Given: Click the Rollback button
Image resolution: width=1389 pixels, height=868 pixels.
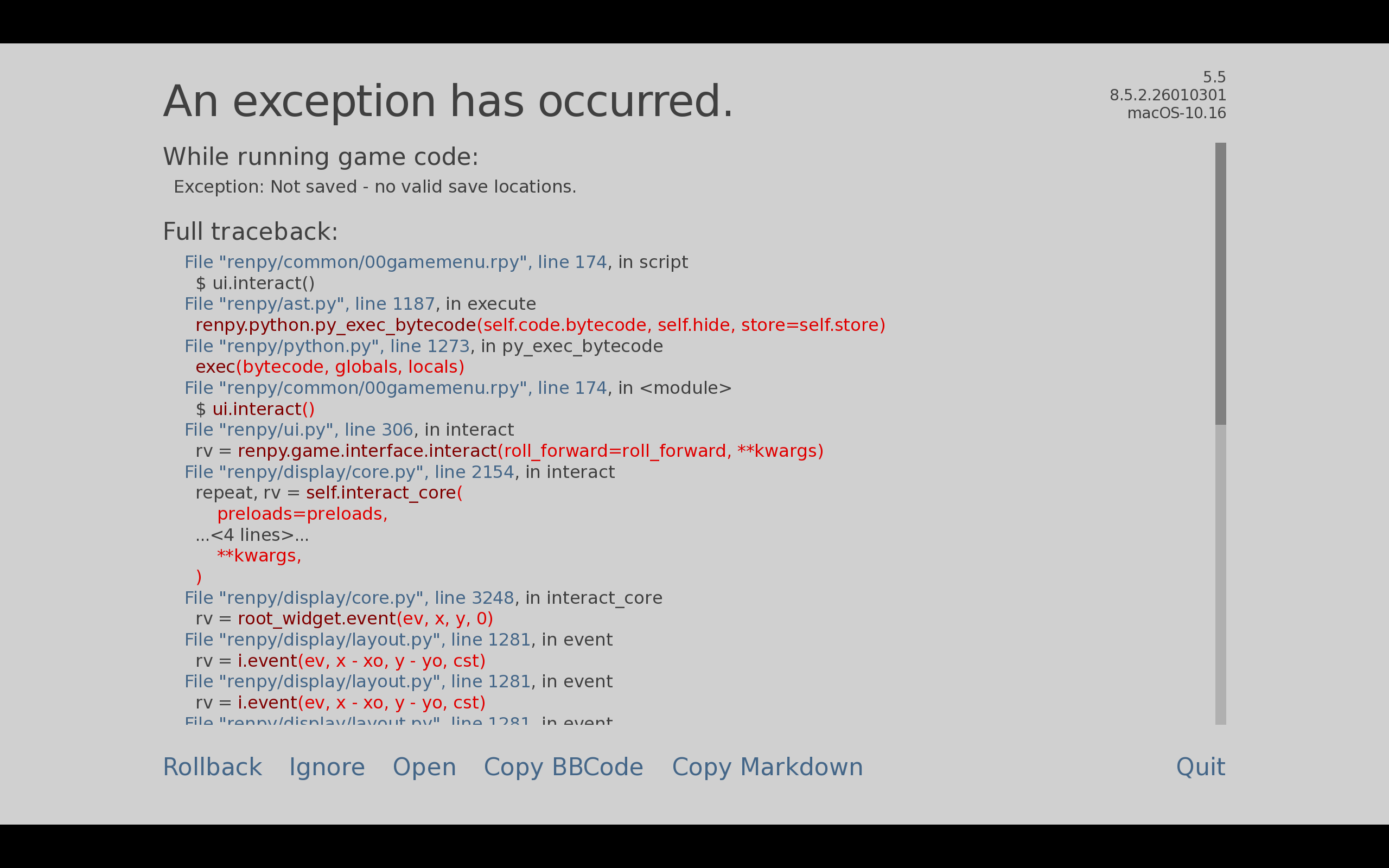Looking at the screenshot, I should pyautogui.click(x=212, y=768).
